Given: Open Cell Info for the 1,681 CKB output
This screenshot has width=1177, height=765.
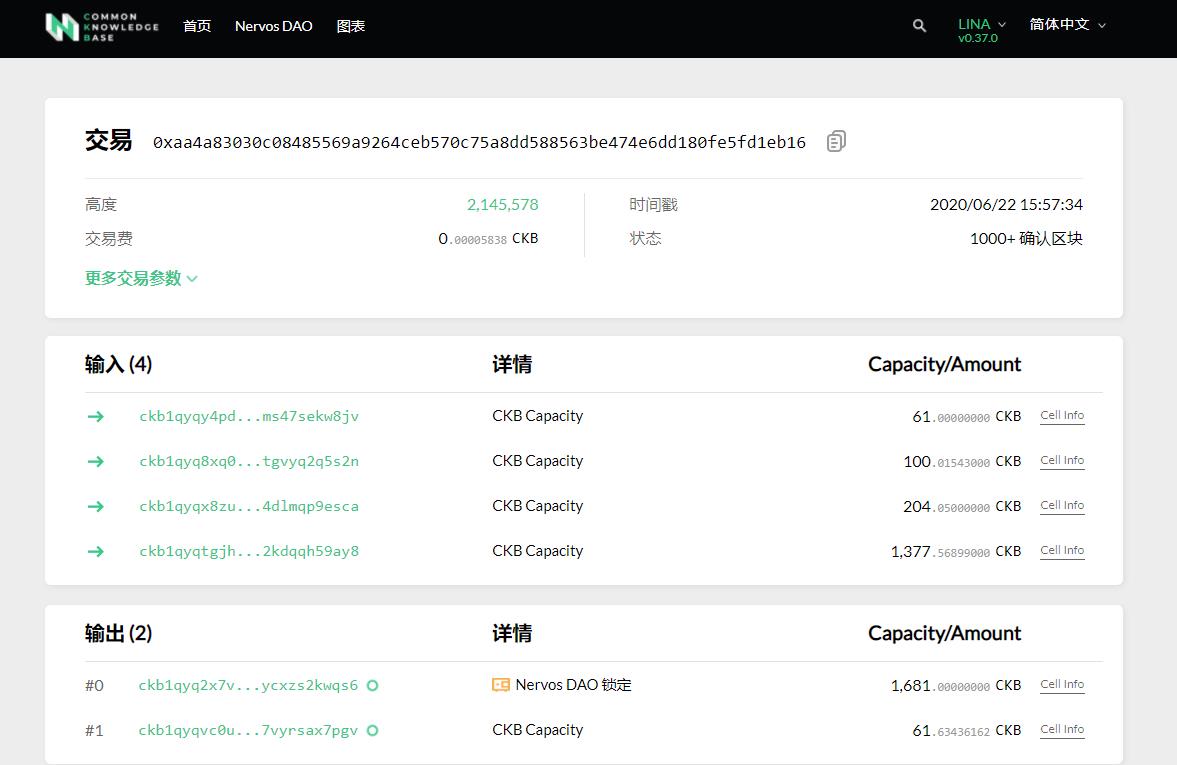Looking at the screenshot, I should coord(1062,685).
